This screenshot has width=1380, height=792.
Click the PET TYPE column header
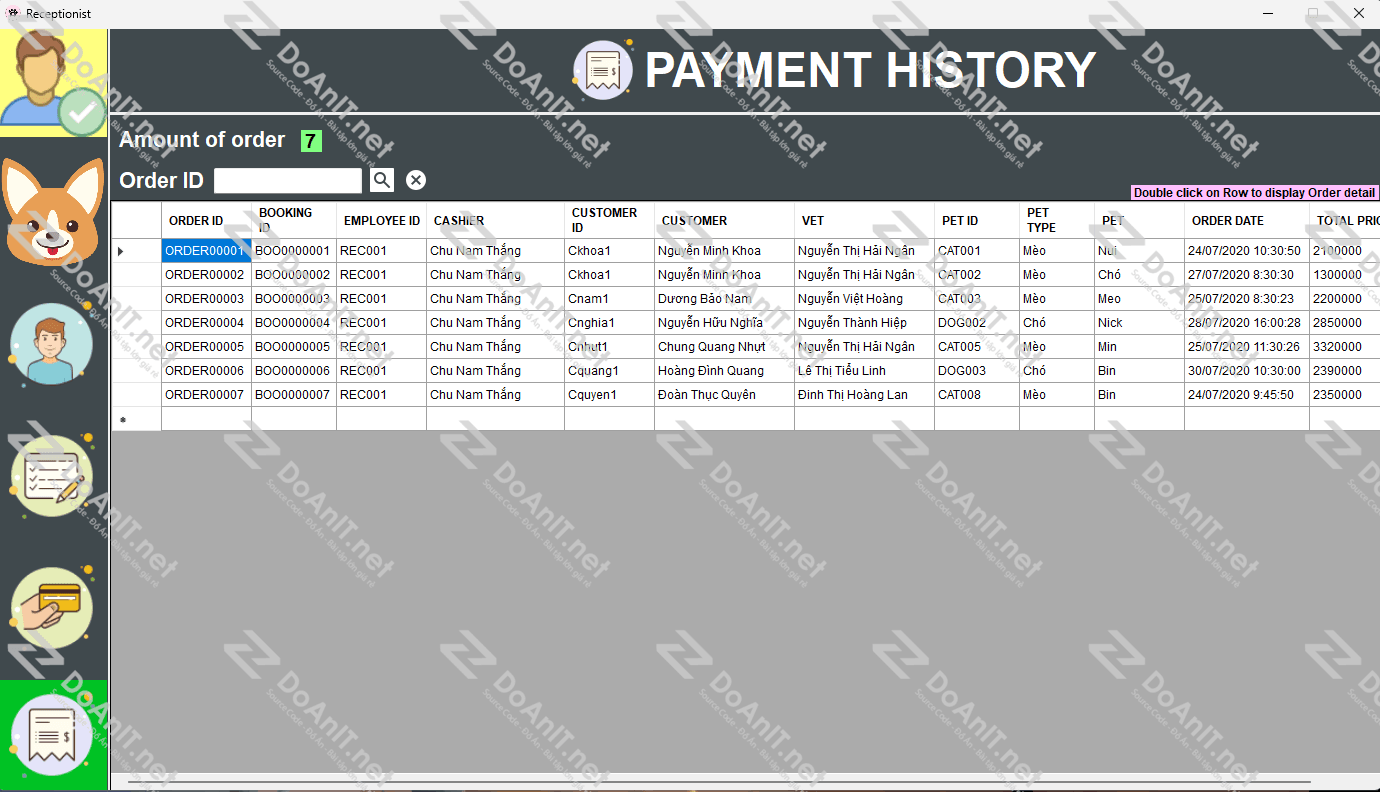[x=1057, y=220]
